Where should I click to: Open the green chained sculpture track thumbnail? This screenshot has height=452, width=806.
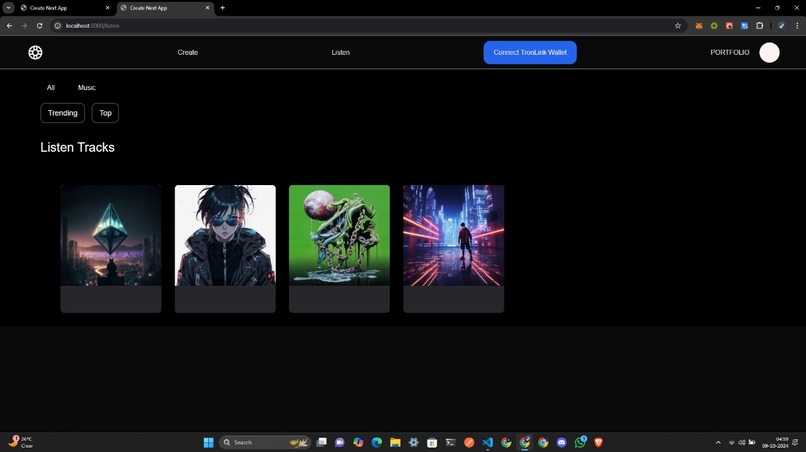point(339,236)
